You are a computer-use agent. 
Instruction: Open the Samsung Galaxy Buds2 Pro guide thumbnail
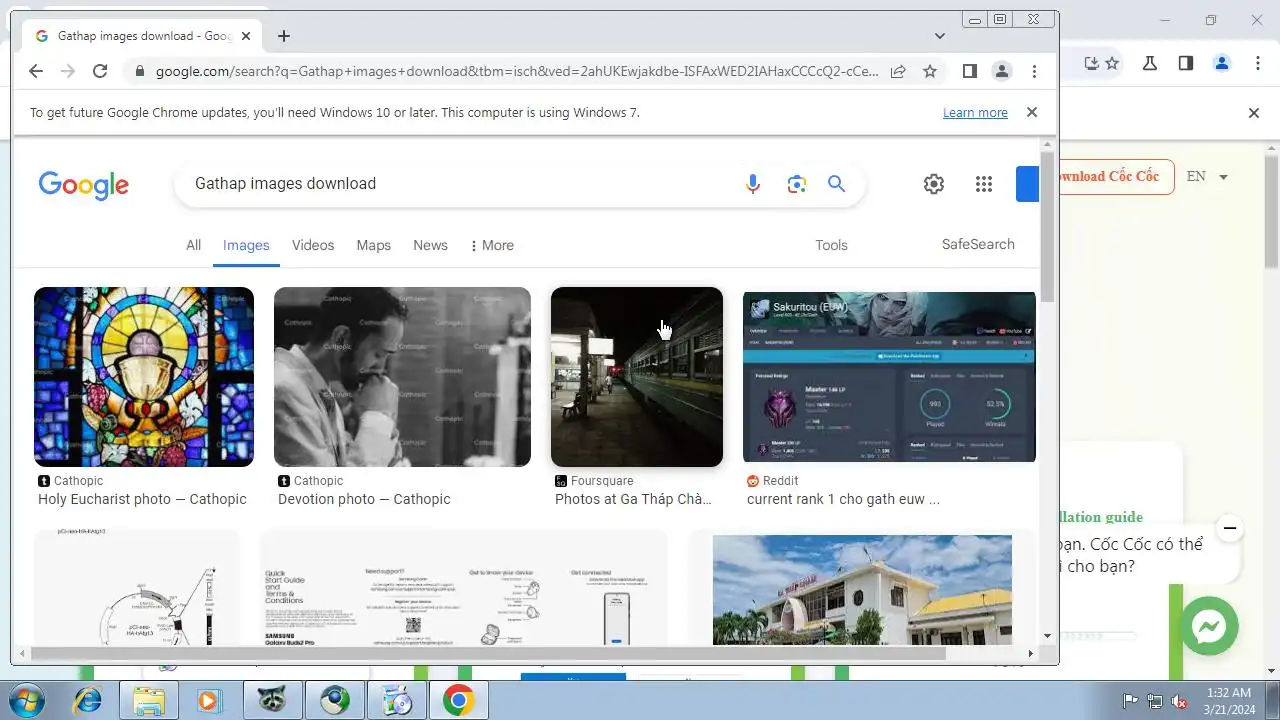464,588
